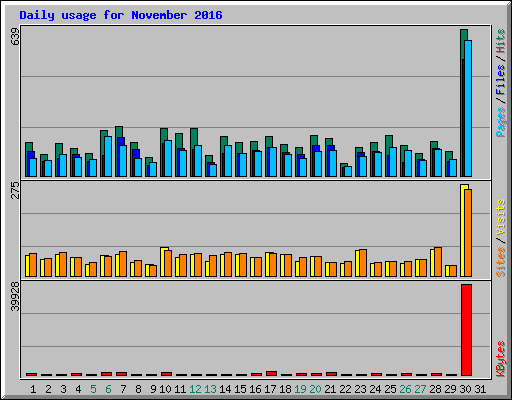
Task: Click the tall red KBytes bar for day 30
Action: tap(466, 330)
